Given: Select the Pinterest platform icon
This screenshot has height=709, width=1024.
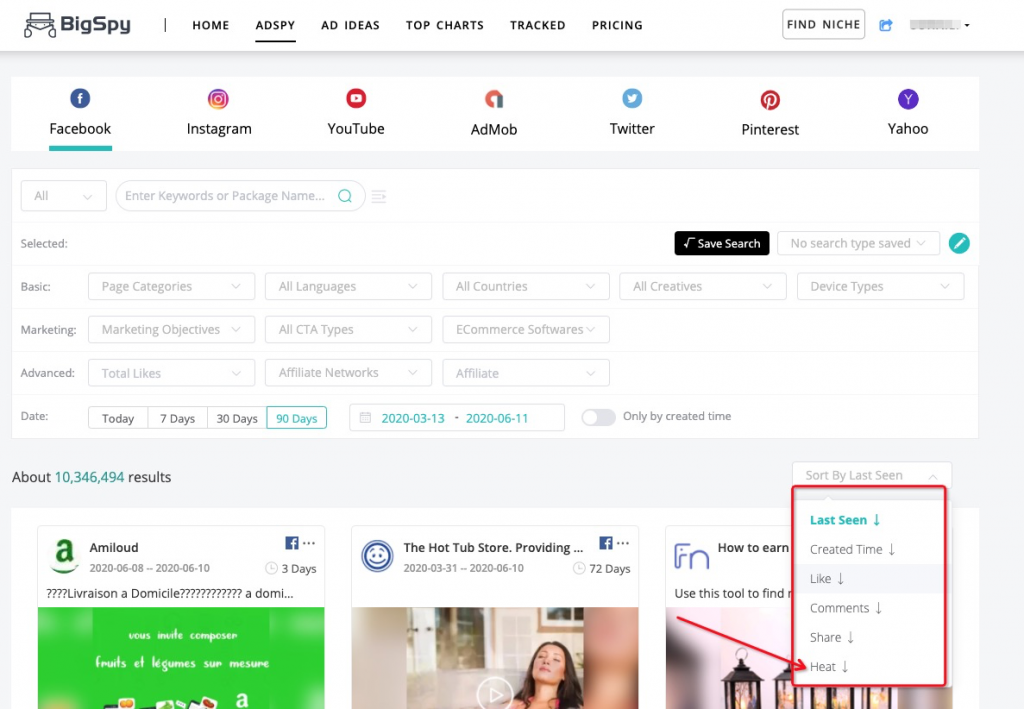Looking at the screenshot, I should point(770,100).
